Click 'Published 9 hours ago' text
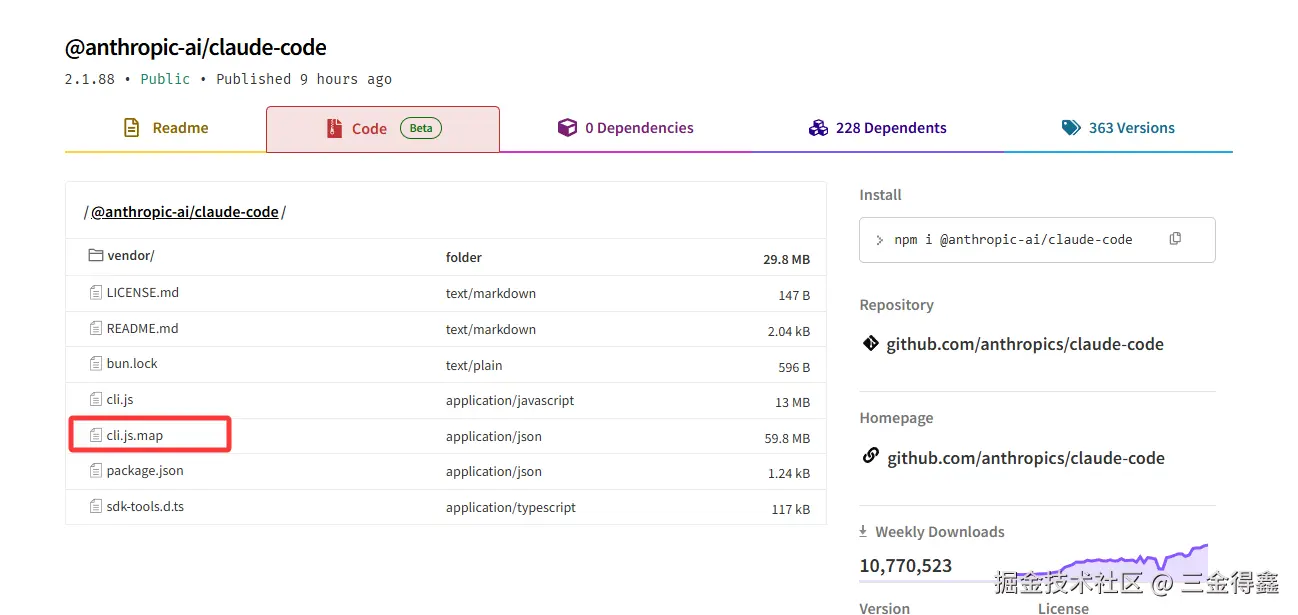1298x615 pixels. [304, 79]
